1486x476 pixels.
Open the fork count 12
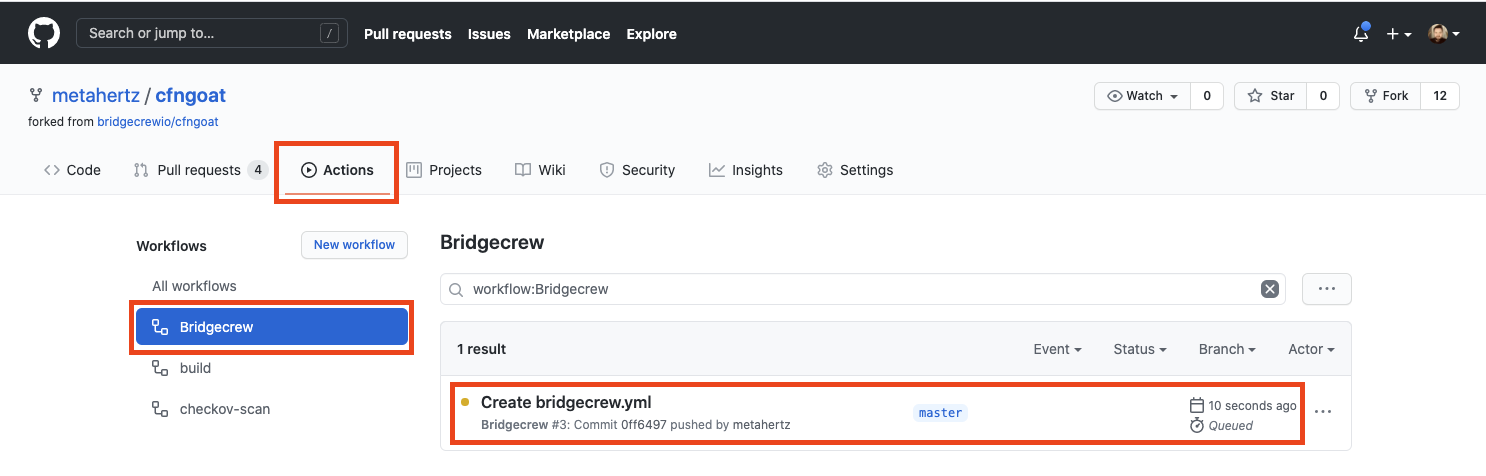point(1440,96)
